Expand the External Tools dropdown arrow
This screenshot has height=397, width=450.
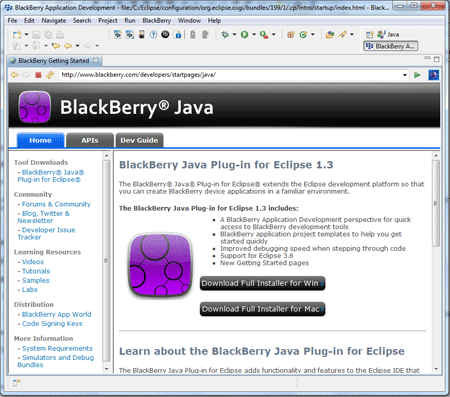click(x=274, y=34)
